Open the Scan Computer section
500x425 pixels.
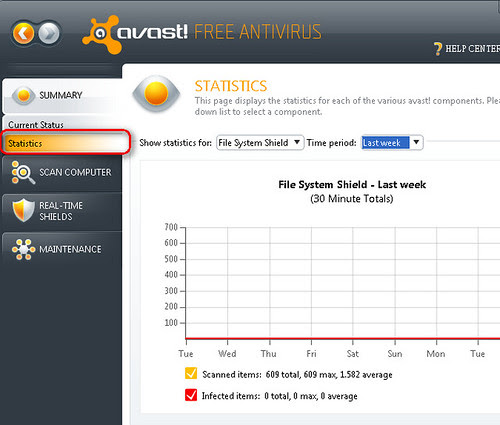[62, 173]
